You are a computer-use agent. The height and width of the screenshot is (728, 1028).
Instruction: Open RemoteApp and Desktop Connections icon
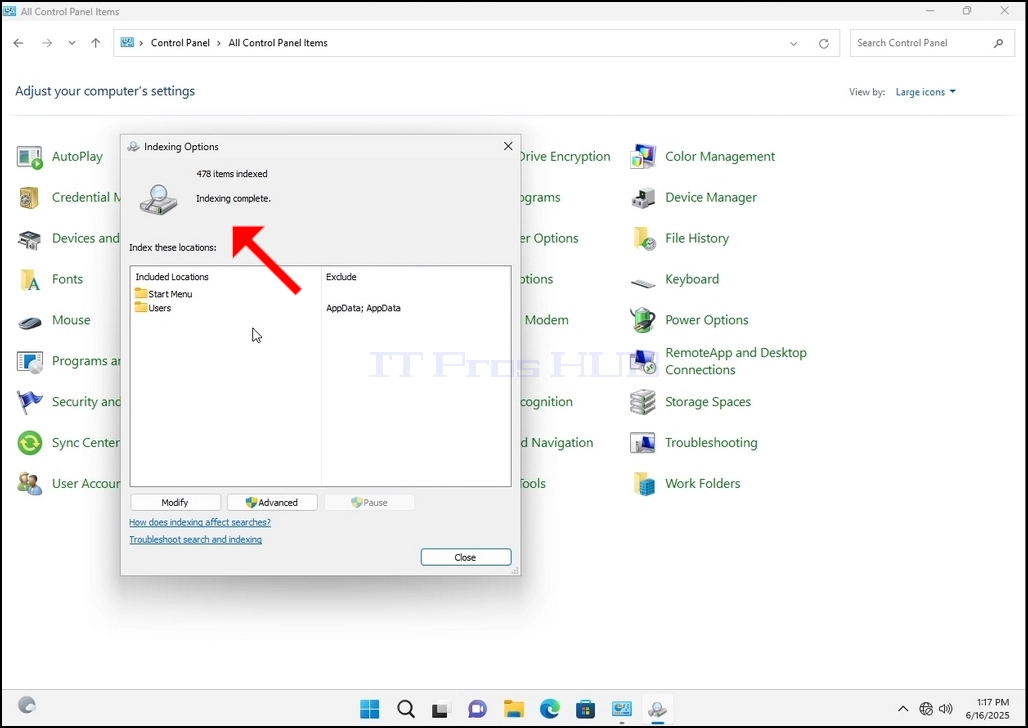click(642, 361)
